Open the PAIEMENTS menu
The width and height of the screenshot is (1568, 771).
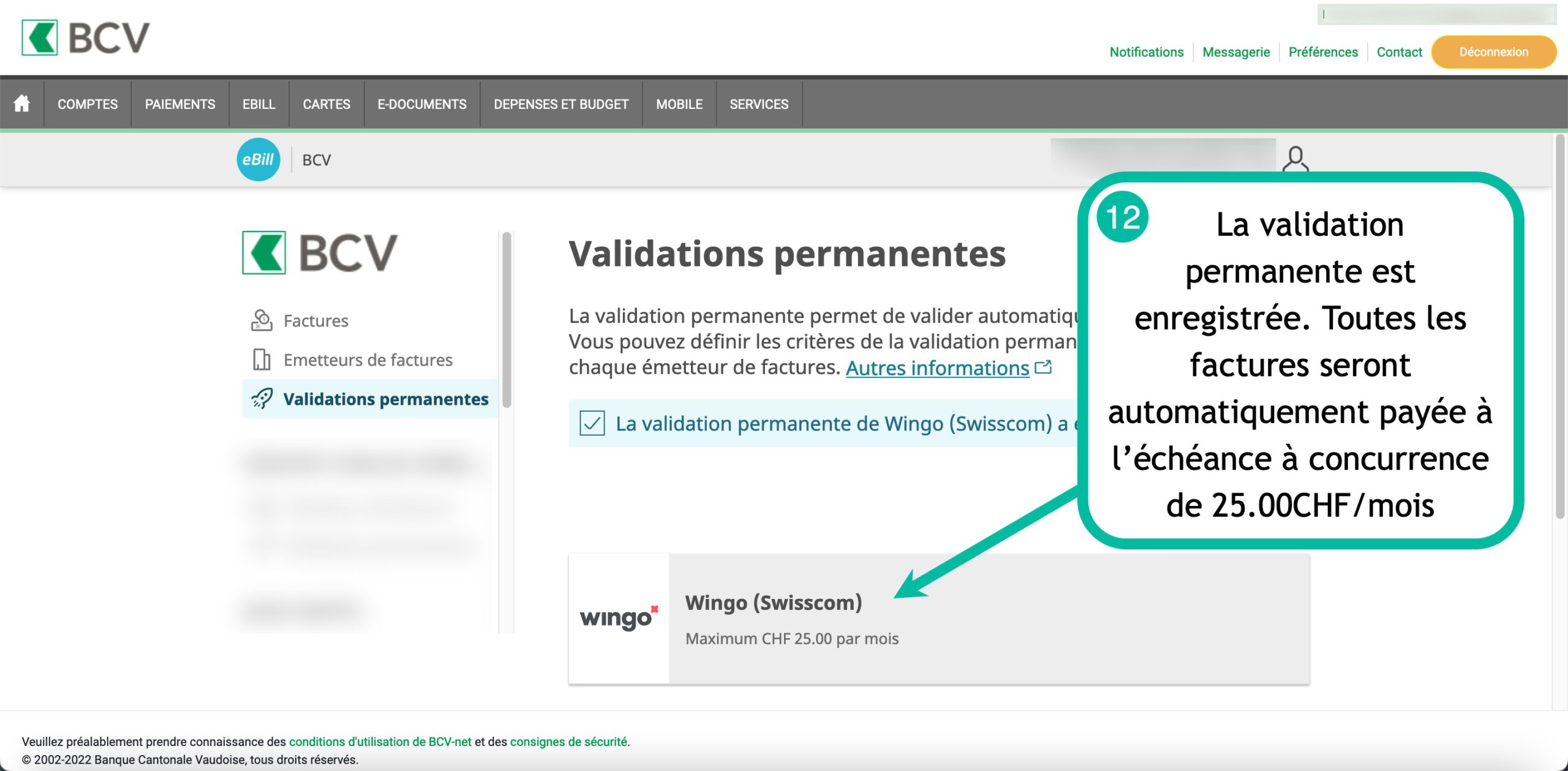click(x=180, y=104)
